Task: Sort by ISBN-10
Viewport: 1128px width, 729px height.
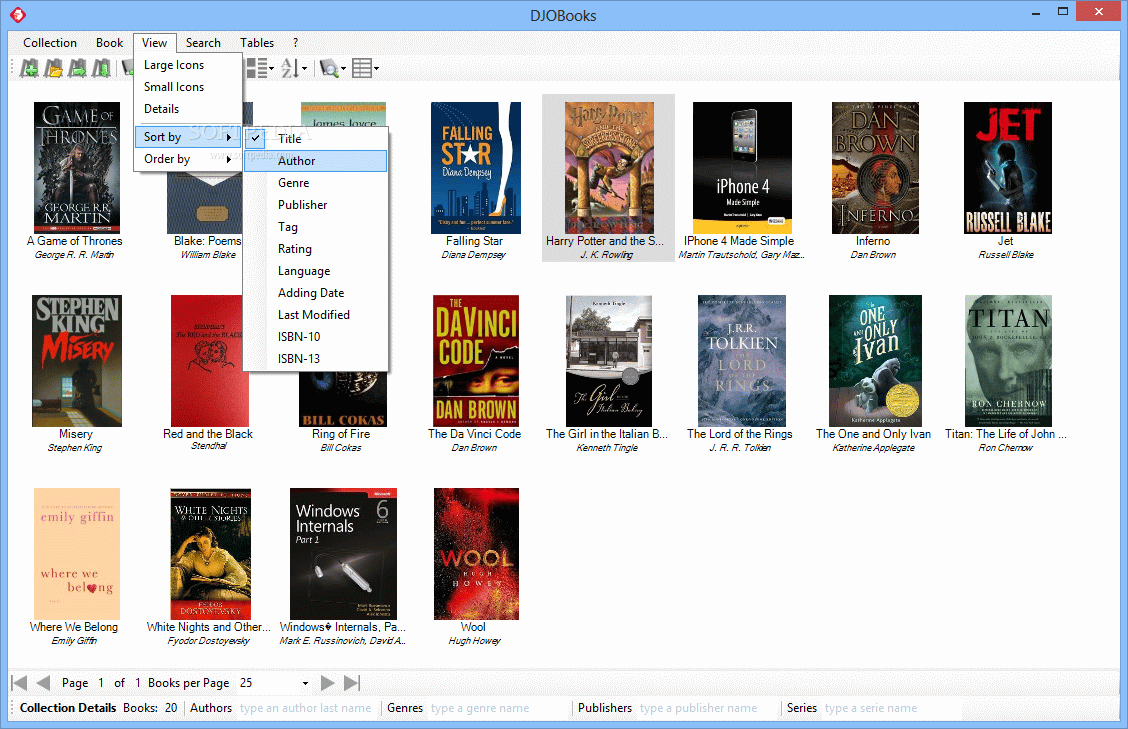Action: pos(316,337)
